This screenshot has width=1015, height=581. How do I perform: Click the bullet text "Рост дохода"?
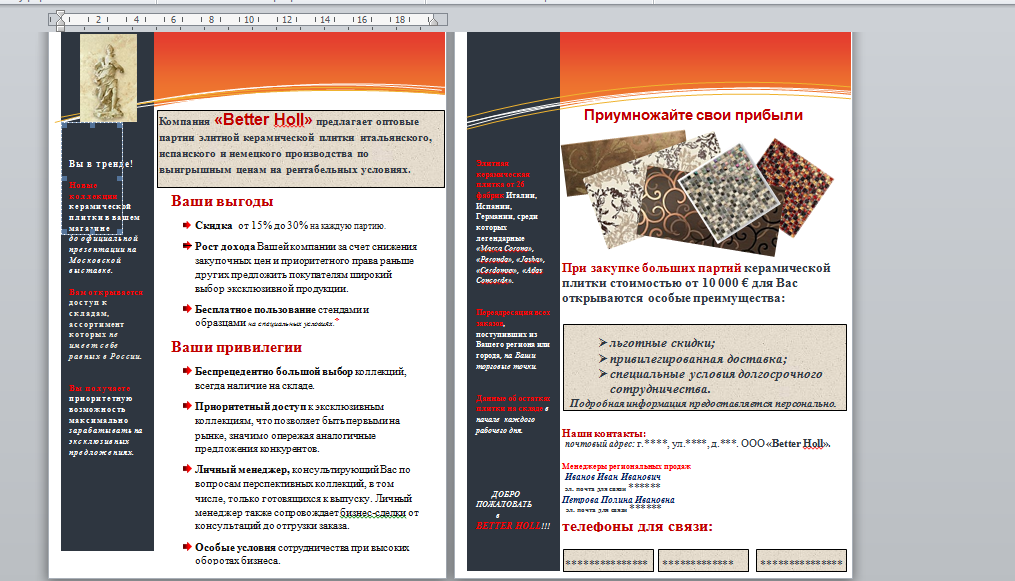[x=225, y=247]
